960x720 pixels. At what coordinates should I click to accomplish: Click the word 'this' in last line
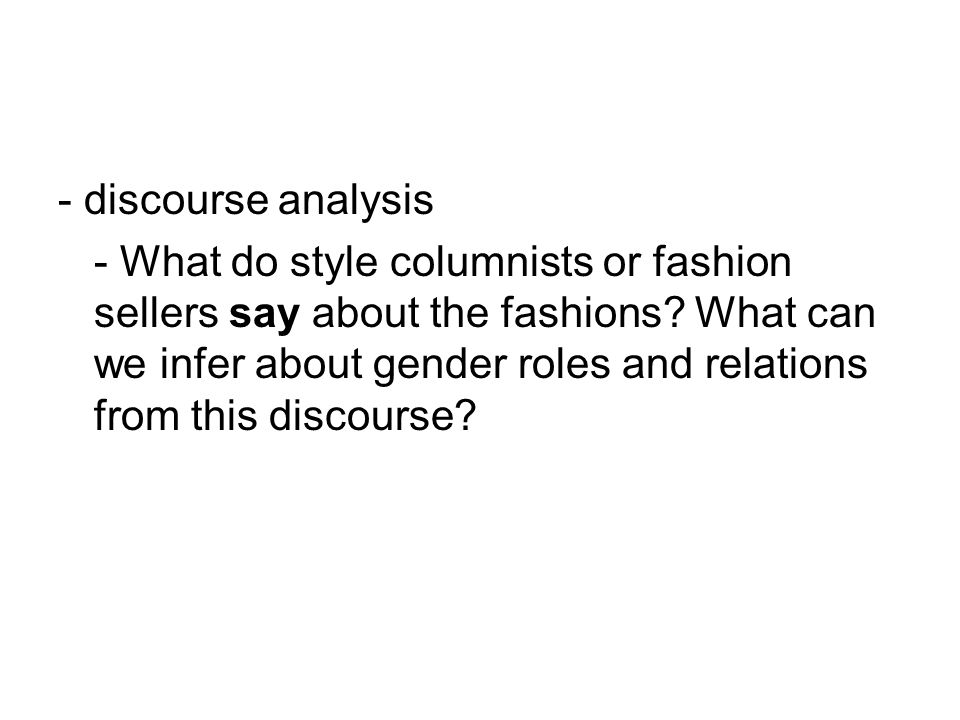point(224,415)
